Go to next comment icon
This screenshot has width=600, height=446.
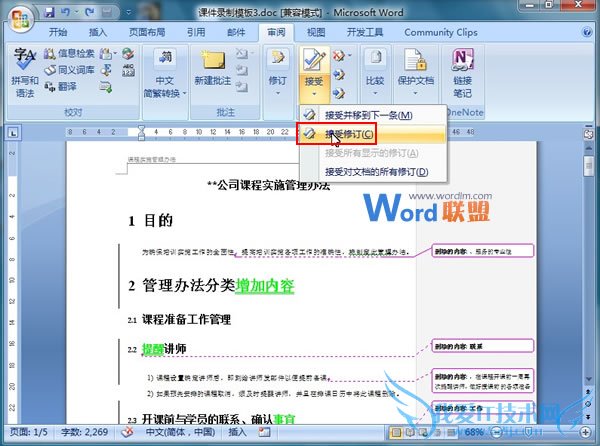click(242, 87)
